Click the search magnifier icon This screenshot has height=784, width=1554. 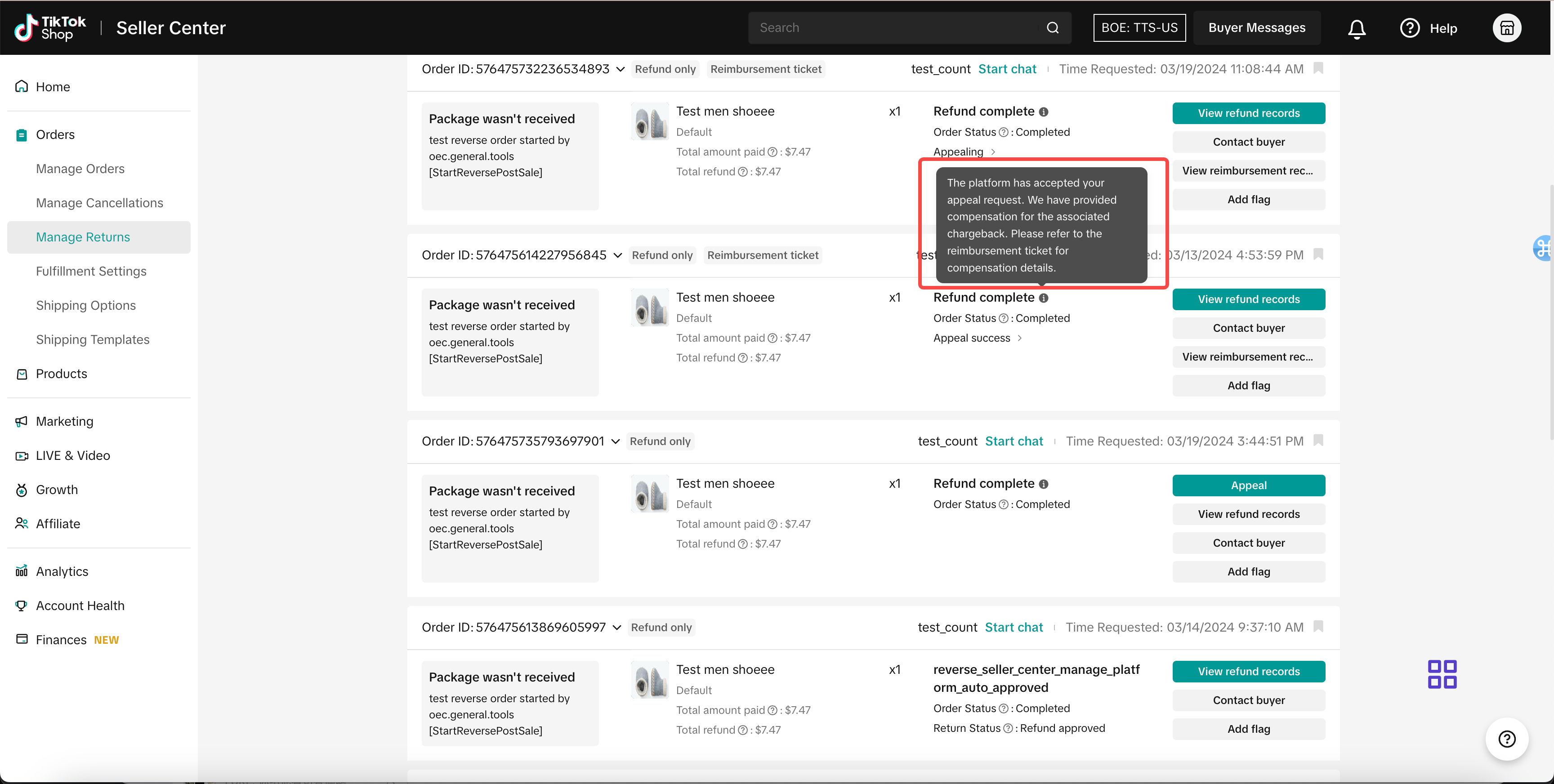point(1053,28)
